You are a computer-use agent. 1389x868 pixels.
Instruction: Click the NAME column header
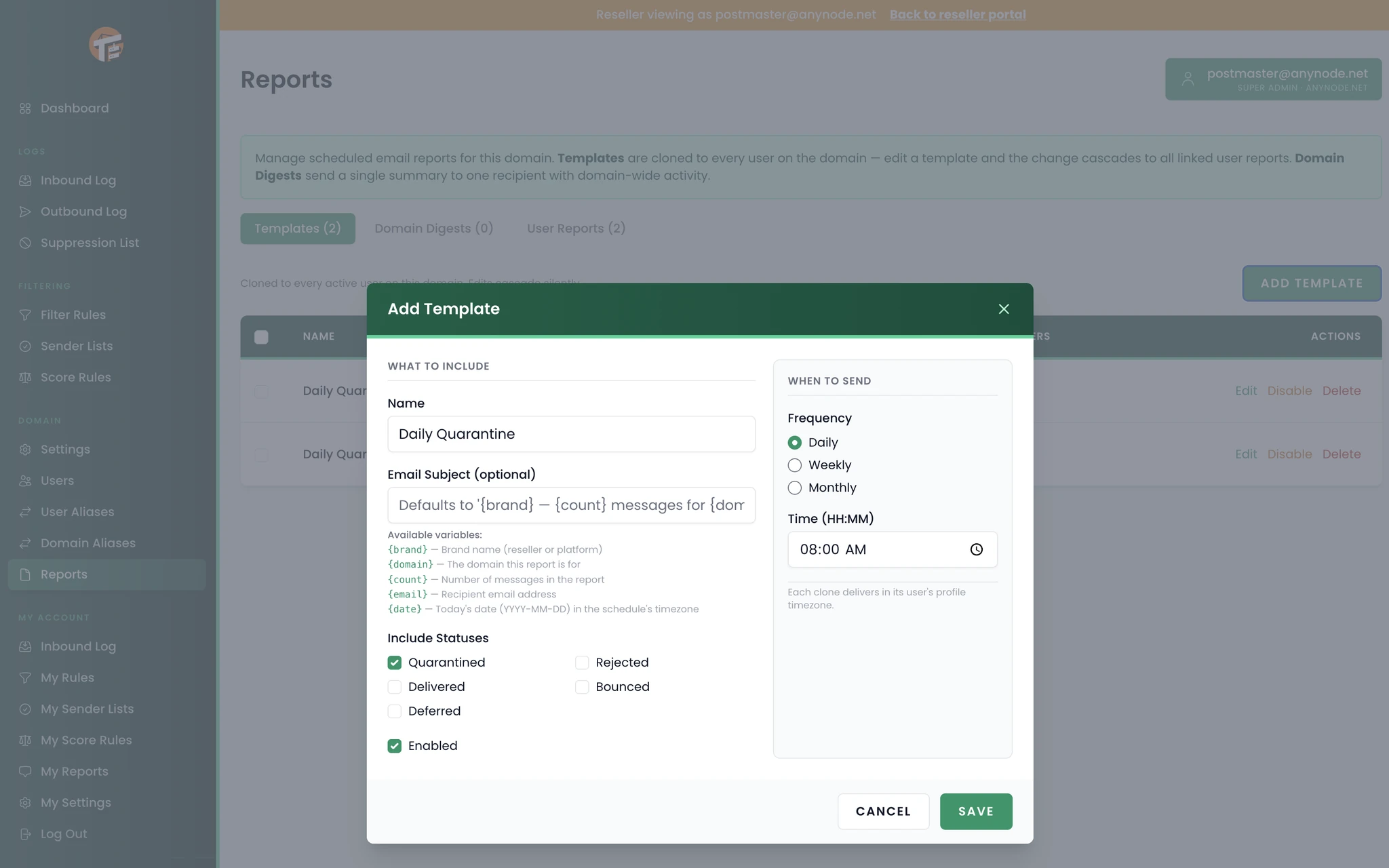click(319, 336)
